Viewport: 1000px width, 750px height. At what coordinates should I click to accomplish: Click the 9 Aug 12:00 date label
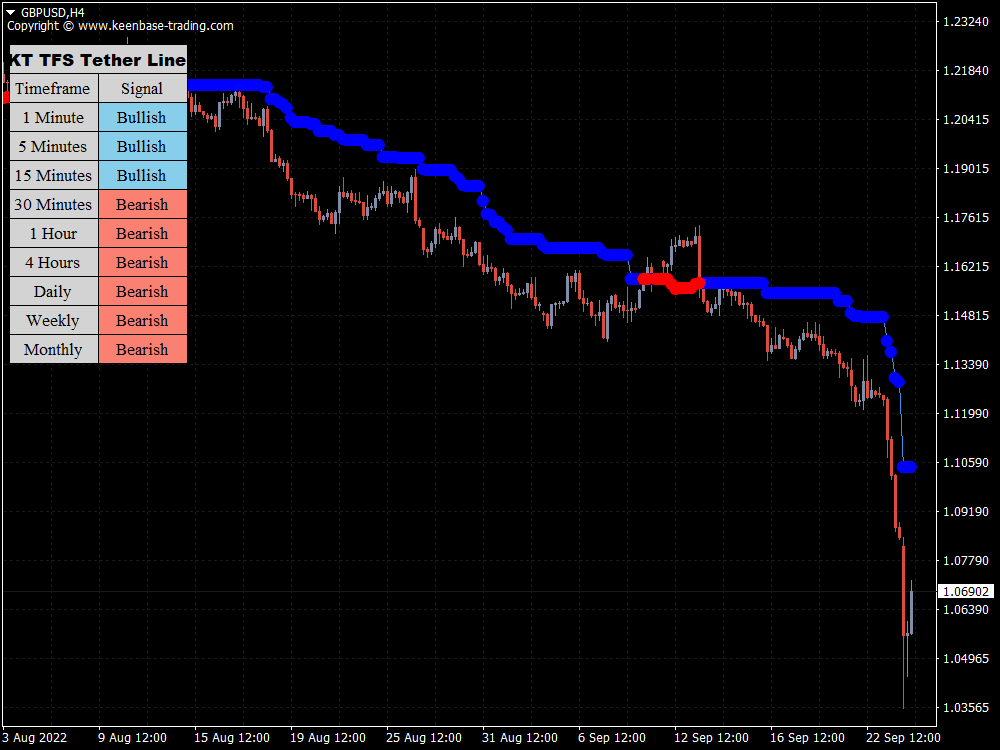(x=132, y=738)
